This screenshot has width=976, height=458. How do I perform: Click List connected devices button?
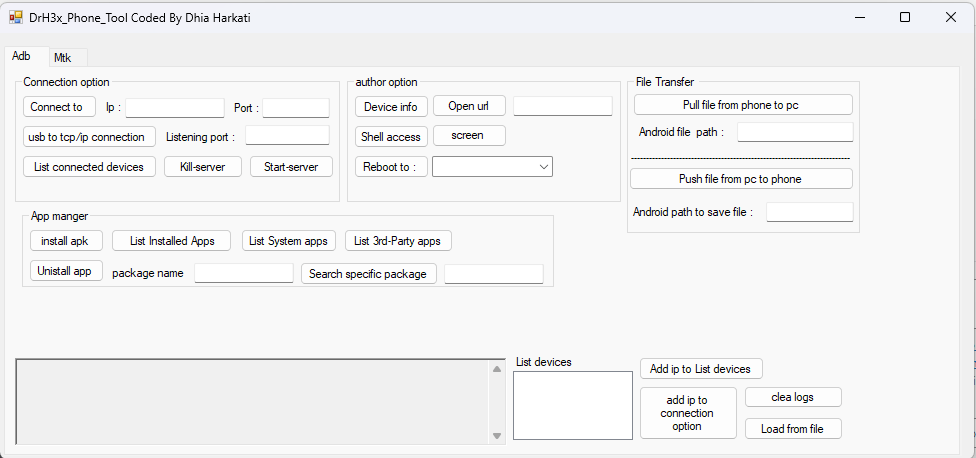[x=90, y=167]
